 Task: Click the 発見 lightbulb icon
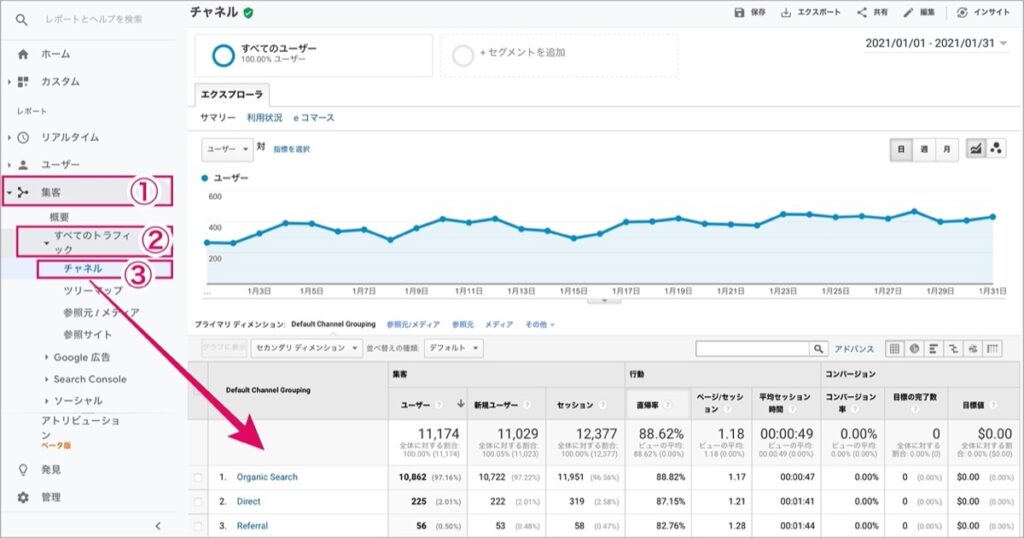[x=23, y=469]
